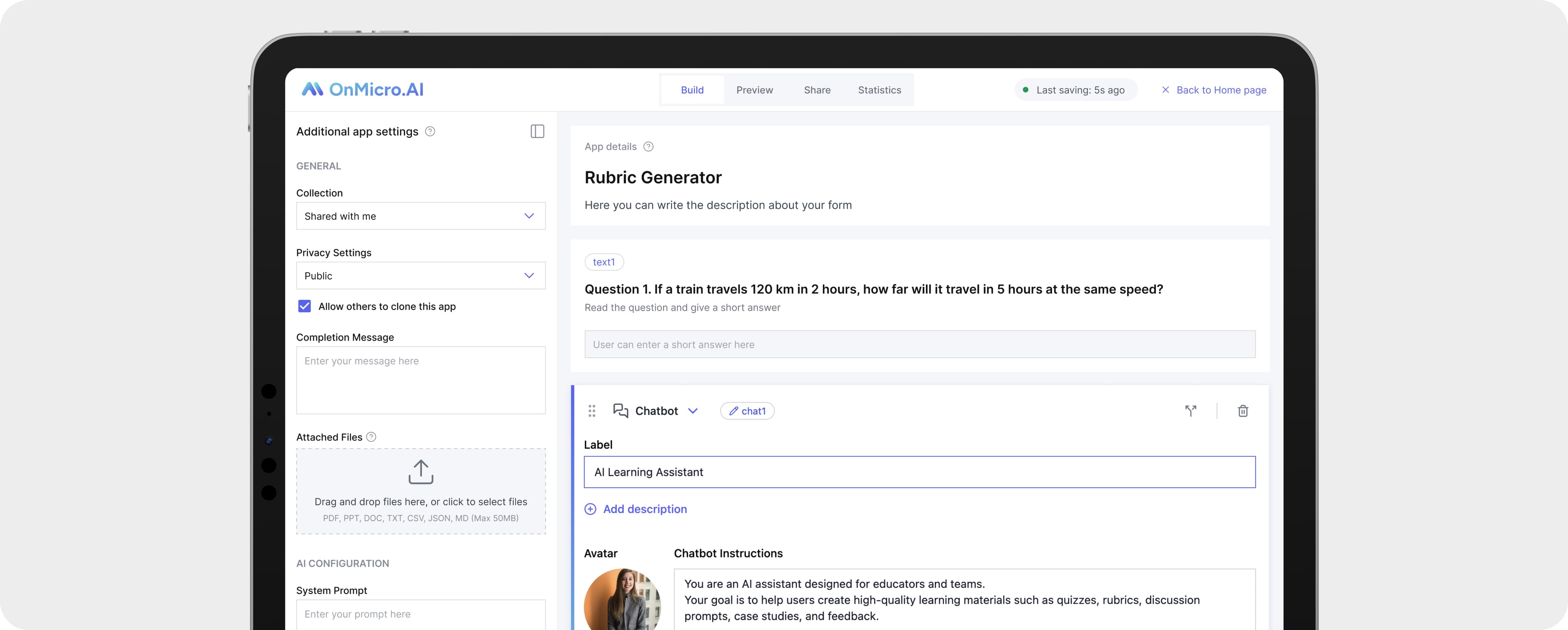The height and width of the screenshot is (630, 1568).
Task: Open the Collection dropdown
Action: pyautogui.click(x=421, y=216)
